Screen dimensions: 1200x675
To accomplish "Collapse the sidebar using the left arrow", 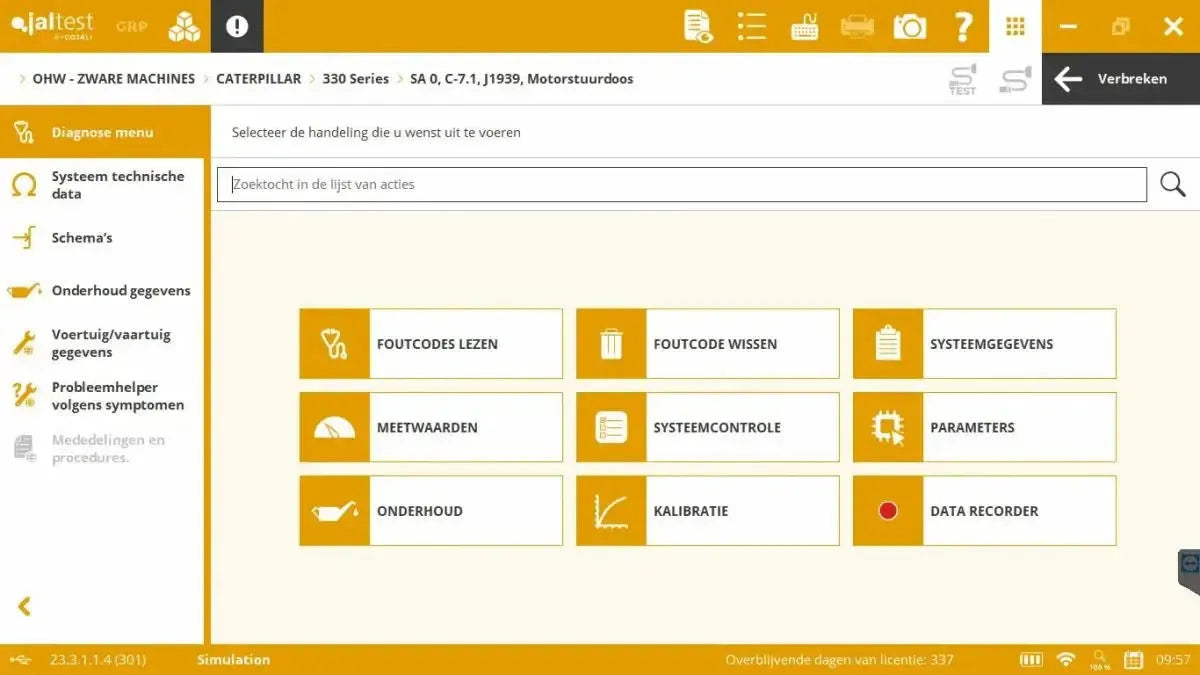I will click(22, 606).
